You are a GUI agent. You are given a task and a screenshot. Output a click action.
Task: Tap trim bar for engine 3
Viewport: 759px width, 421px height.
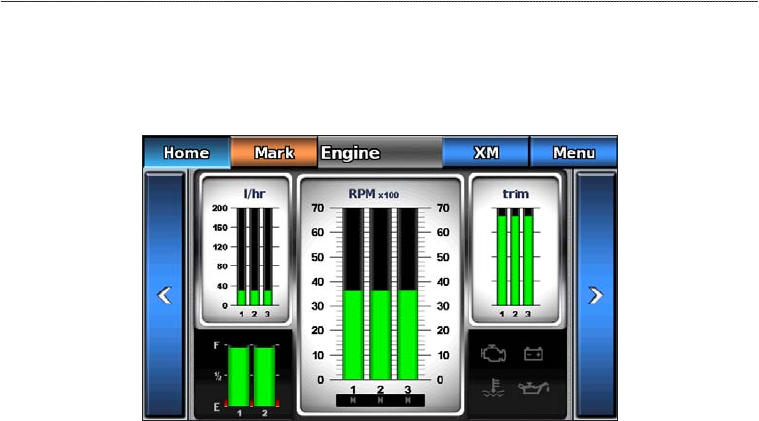click(528, 257)
